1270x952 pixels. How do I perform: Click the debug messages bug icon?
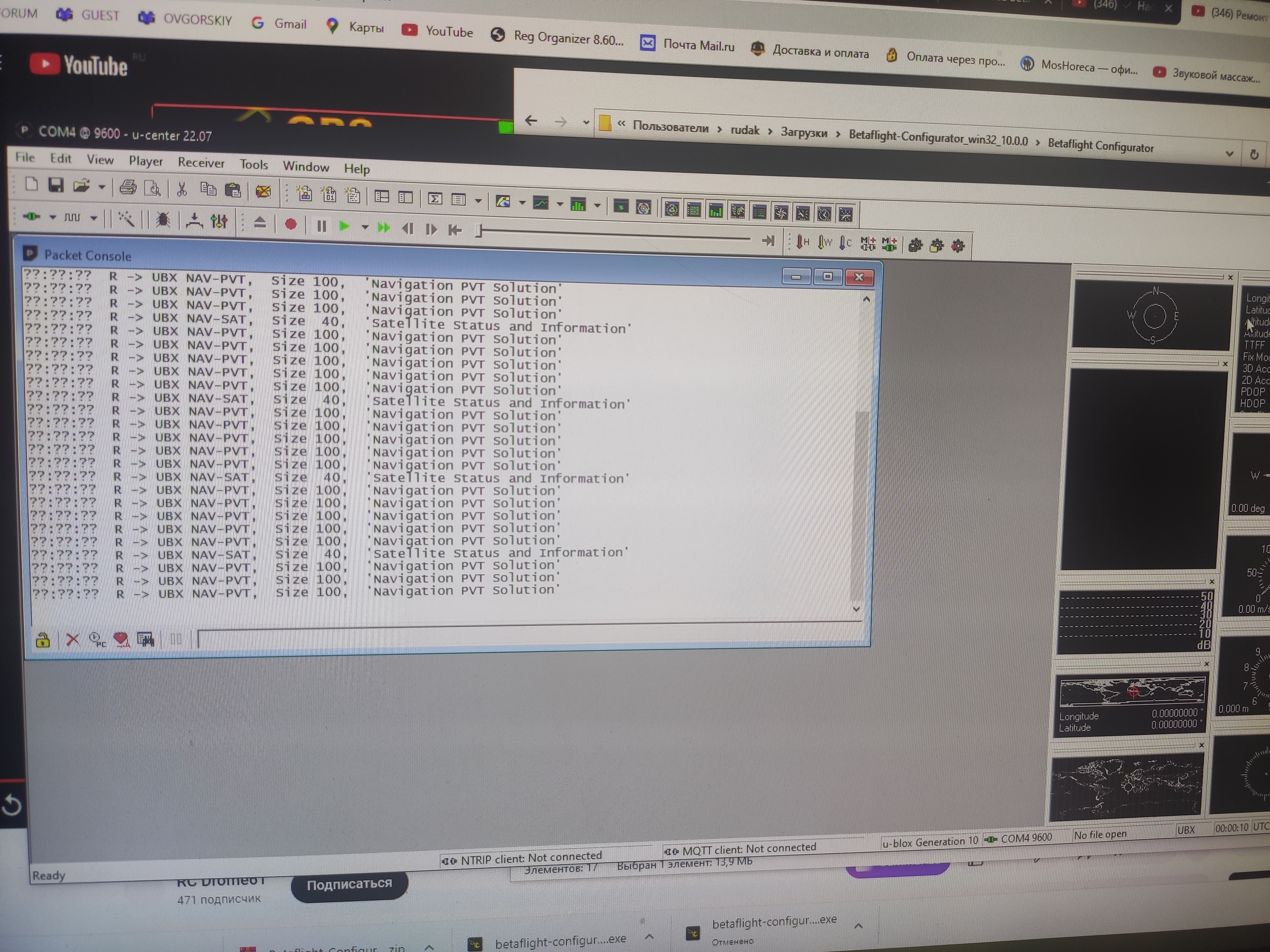[163, 219]
